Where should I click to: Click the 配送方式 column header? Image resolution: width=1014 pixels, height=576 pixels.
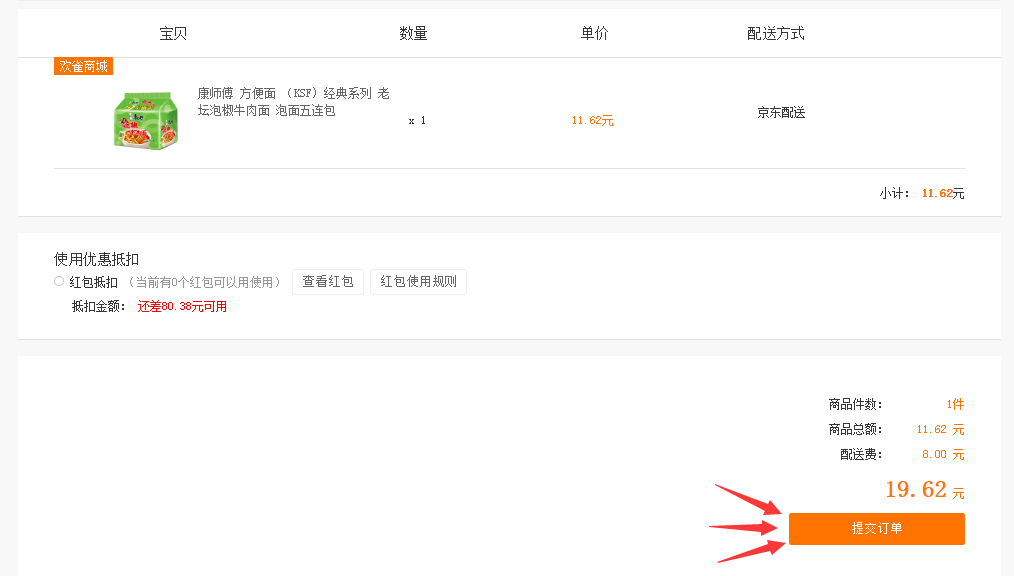[775, 34]
